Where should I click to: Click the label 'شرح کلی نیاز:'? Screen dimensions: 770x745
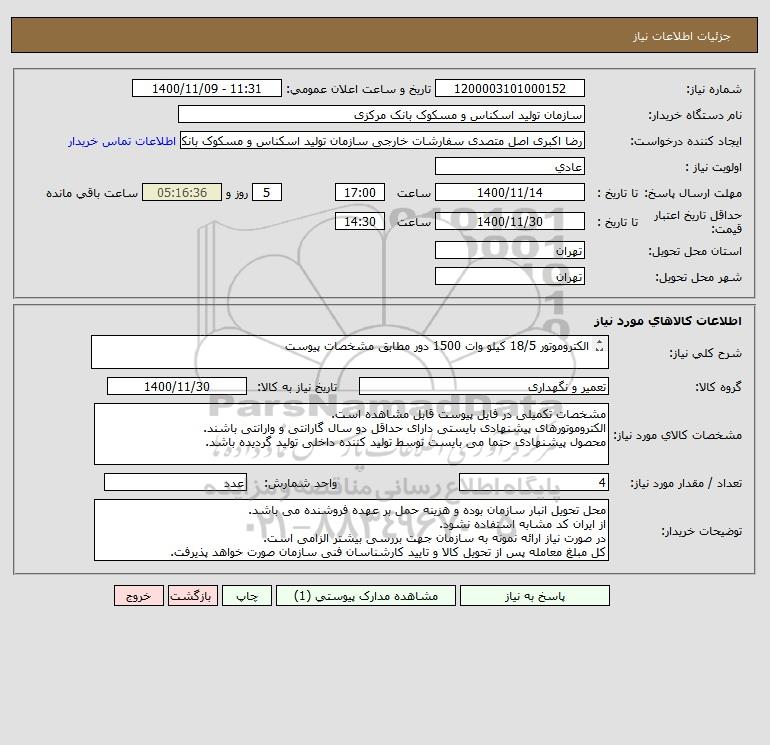pyautogui.click(x=706, y=353)
